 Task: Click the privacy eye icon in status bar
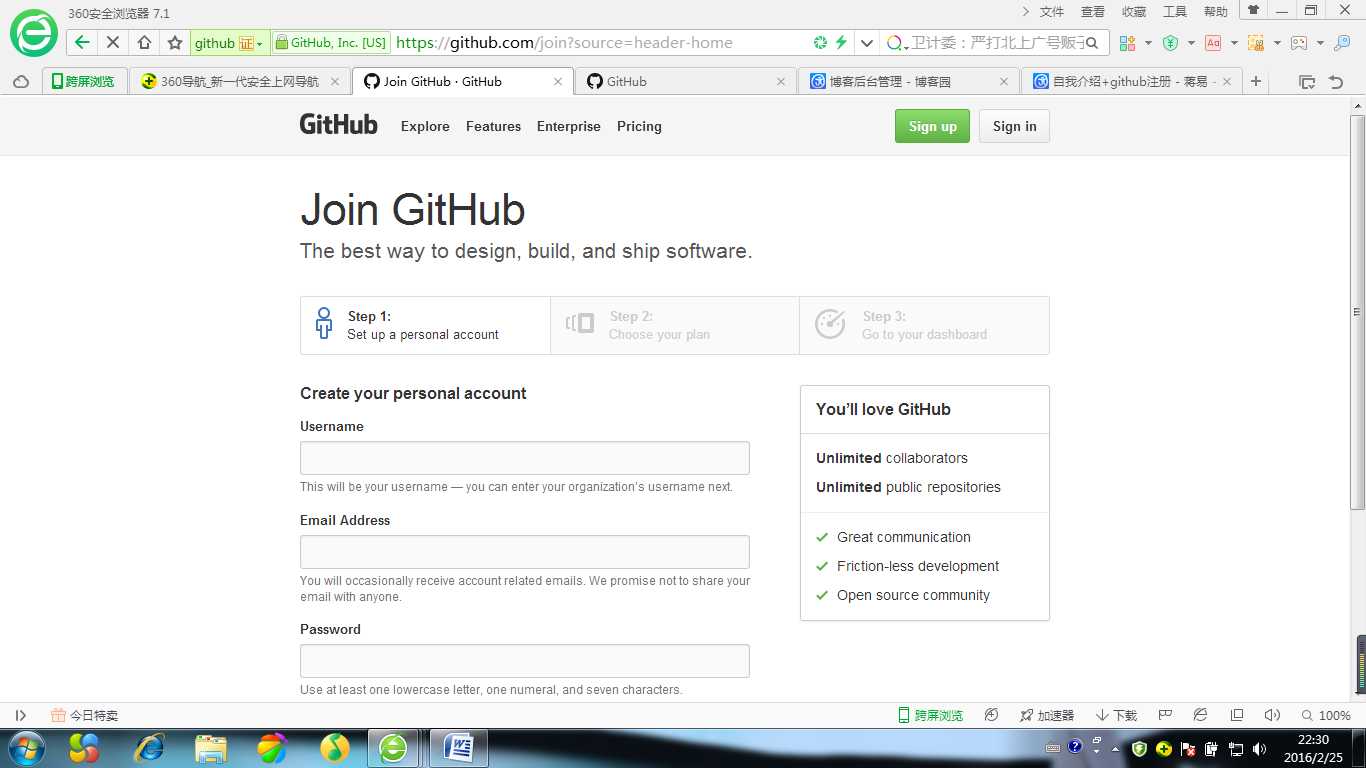coord(992,715)
